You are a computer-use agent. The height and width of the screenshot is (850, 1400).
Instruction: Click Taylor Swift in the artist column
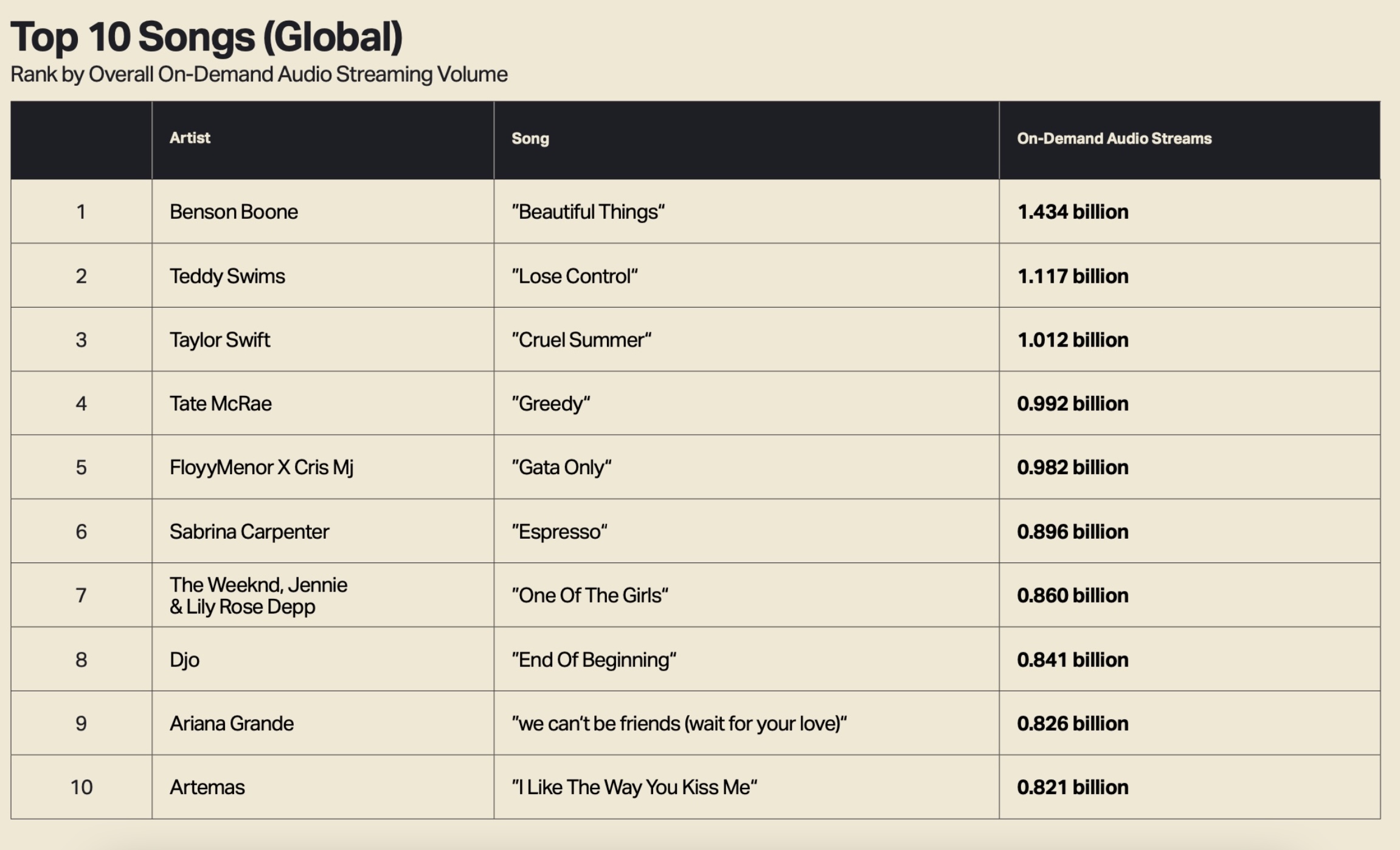point(220,340)
